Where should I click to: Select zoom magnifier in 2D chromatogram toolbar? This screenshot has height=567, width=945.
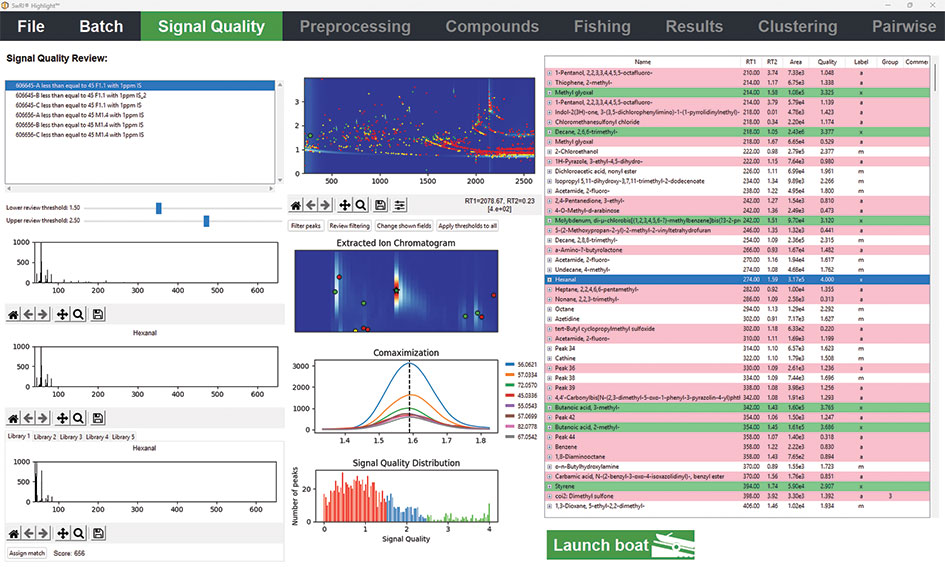click(360, 205)
